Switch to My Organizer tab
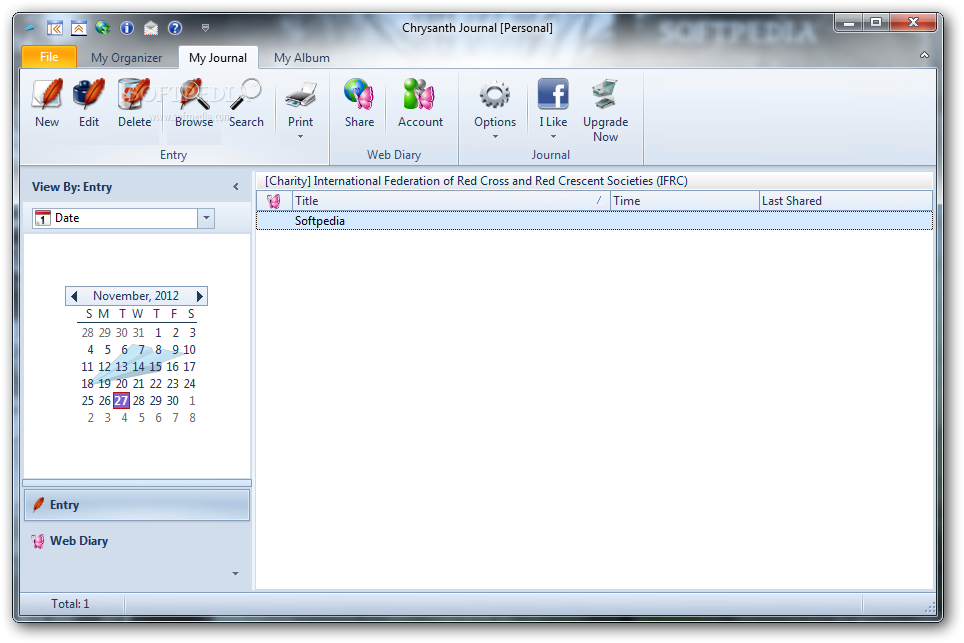964x643 pixels. 127,58
